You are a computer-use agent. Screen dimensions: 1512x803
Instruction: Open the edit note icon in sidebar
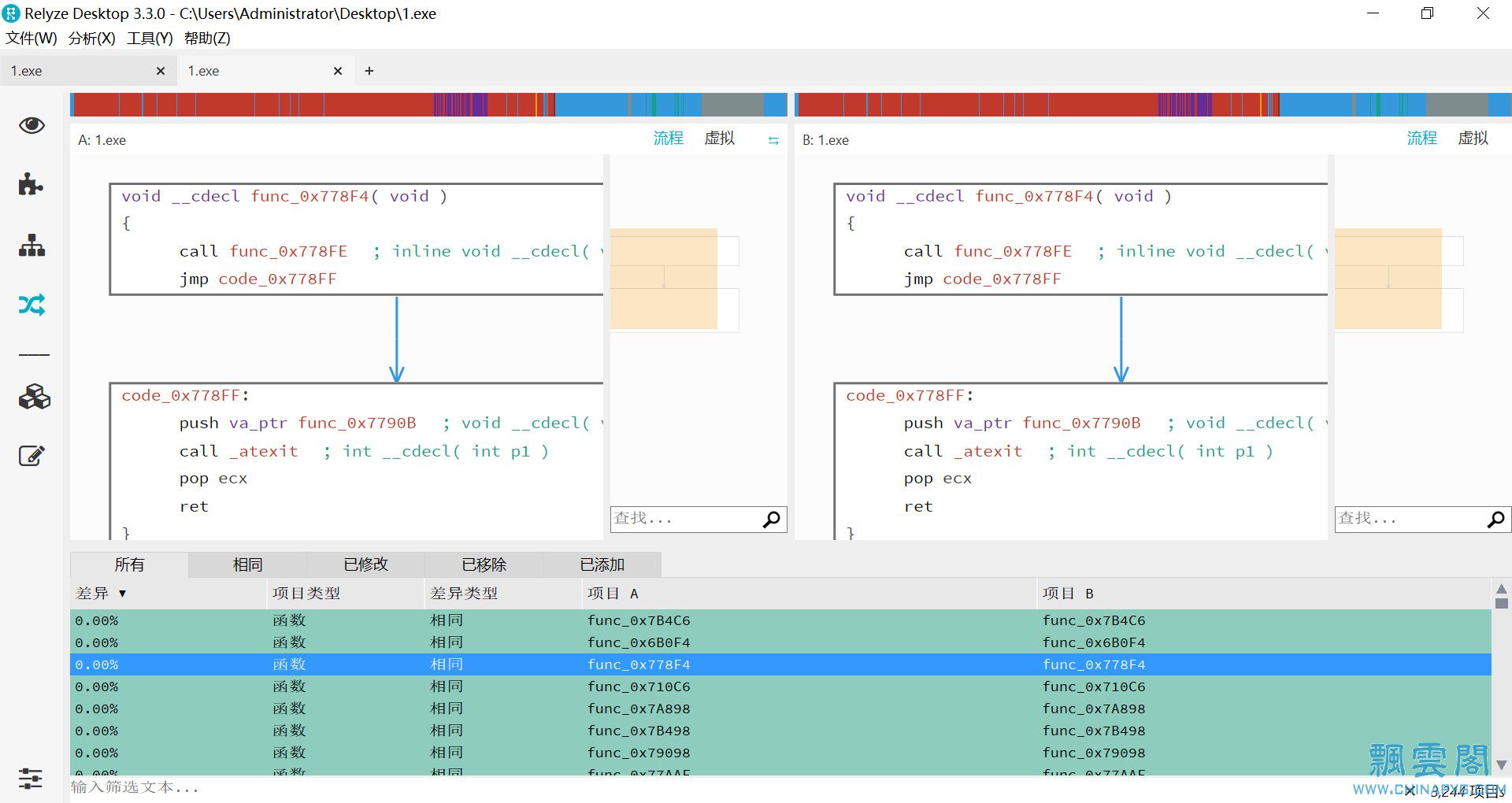pos(31,455)
